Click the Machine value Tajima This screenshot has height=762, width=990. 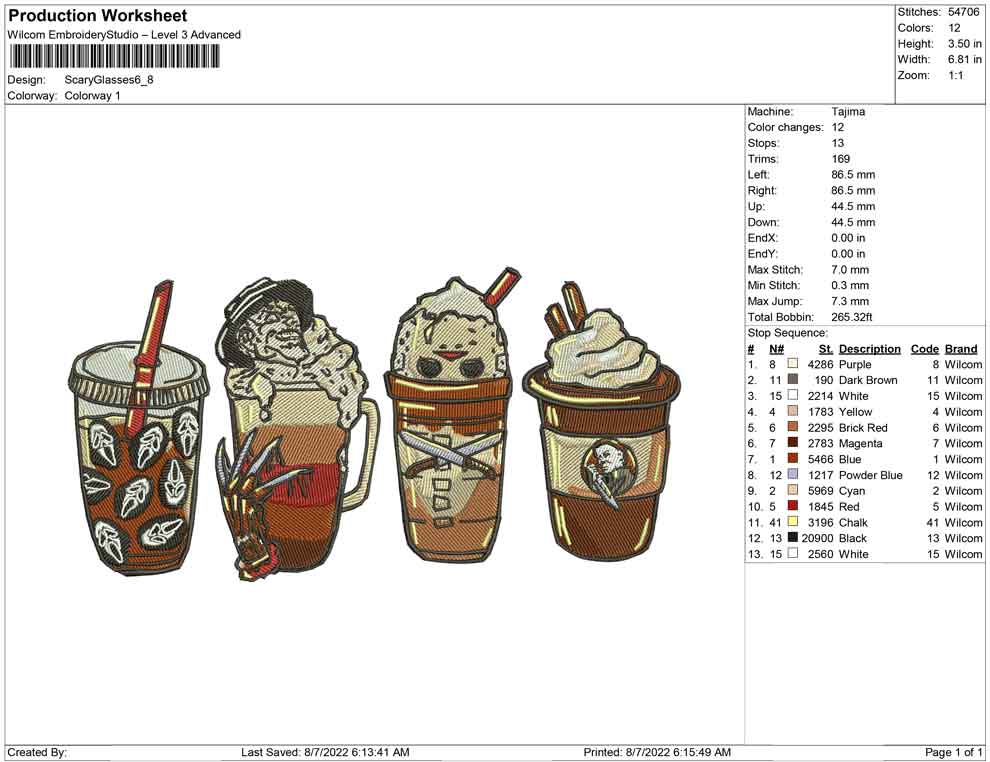tap(848, 111)
